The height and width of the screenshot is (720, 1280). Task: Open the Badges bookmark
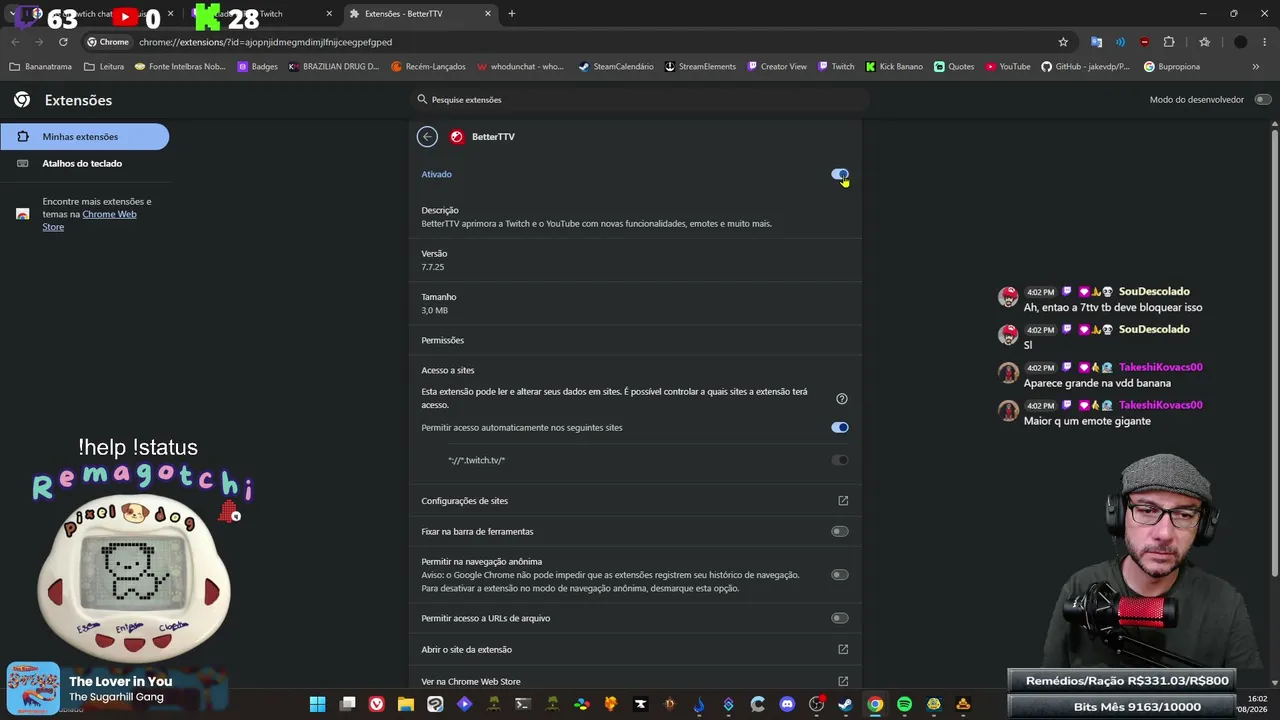pyautogui.click(x=258, y=67)
